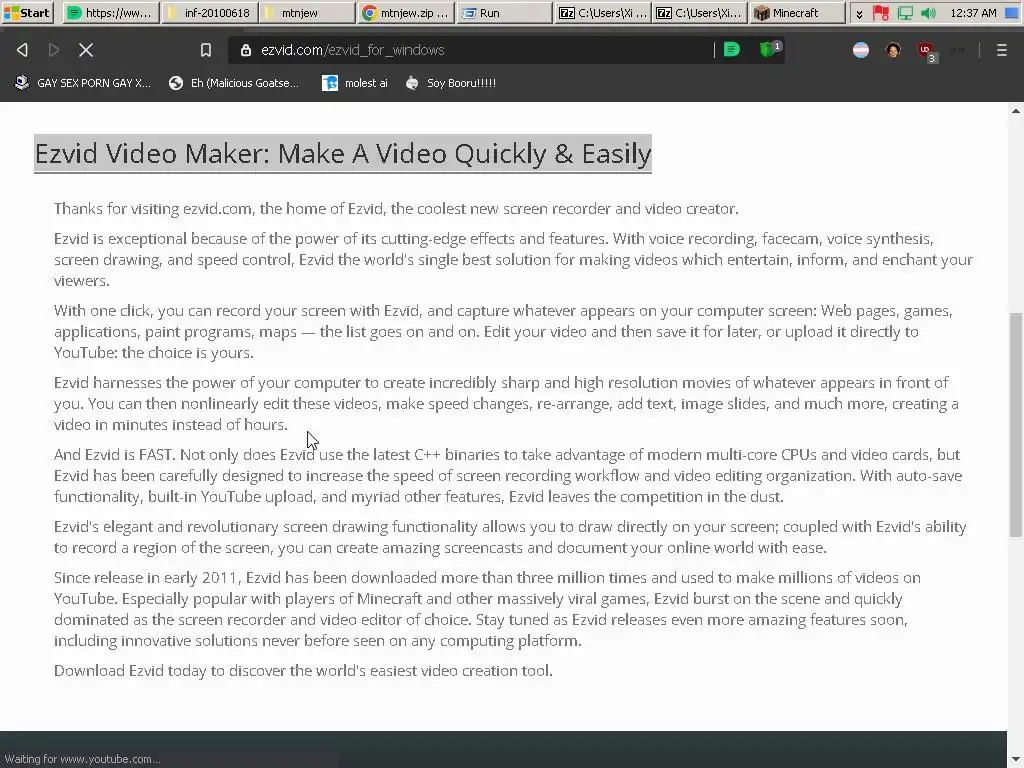Click the 'Ezvid's elegant and revolutionary' paragraph
1024x768 pixels.
tap(510, 537)
